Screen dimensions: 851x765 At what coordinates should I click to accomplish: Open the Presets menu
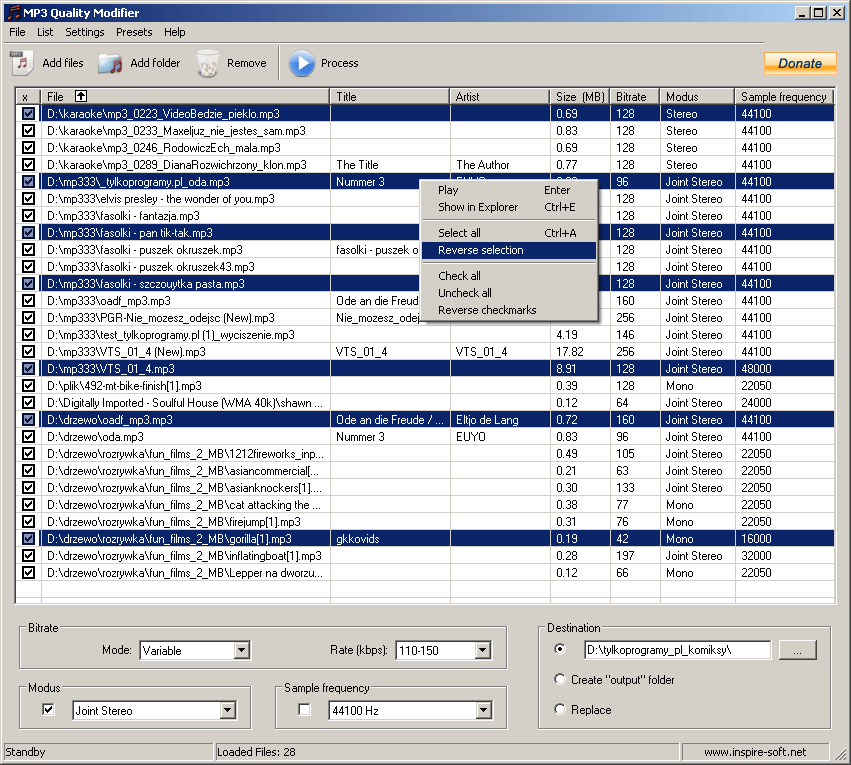pyautogui.click(x=133, y=32)
